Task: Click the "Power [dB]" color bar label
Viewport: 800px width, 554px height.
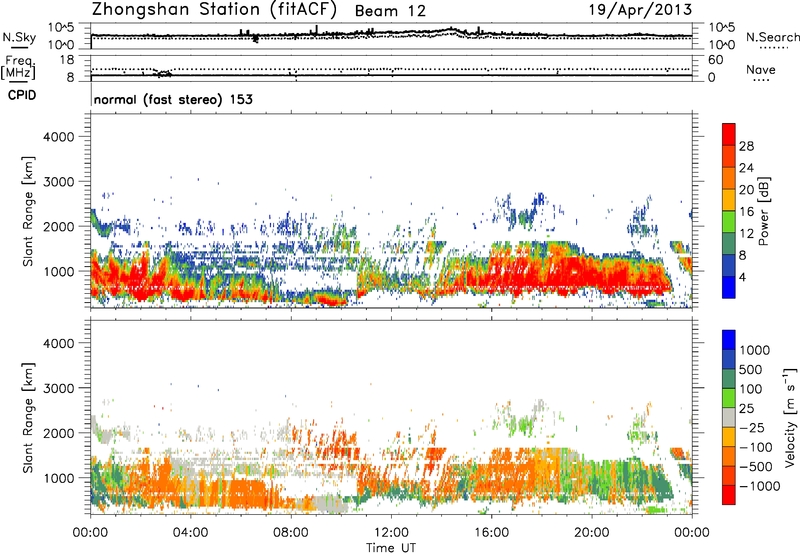Action: (x=764, y=211)
